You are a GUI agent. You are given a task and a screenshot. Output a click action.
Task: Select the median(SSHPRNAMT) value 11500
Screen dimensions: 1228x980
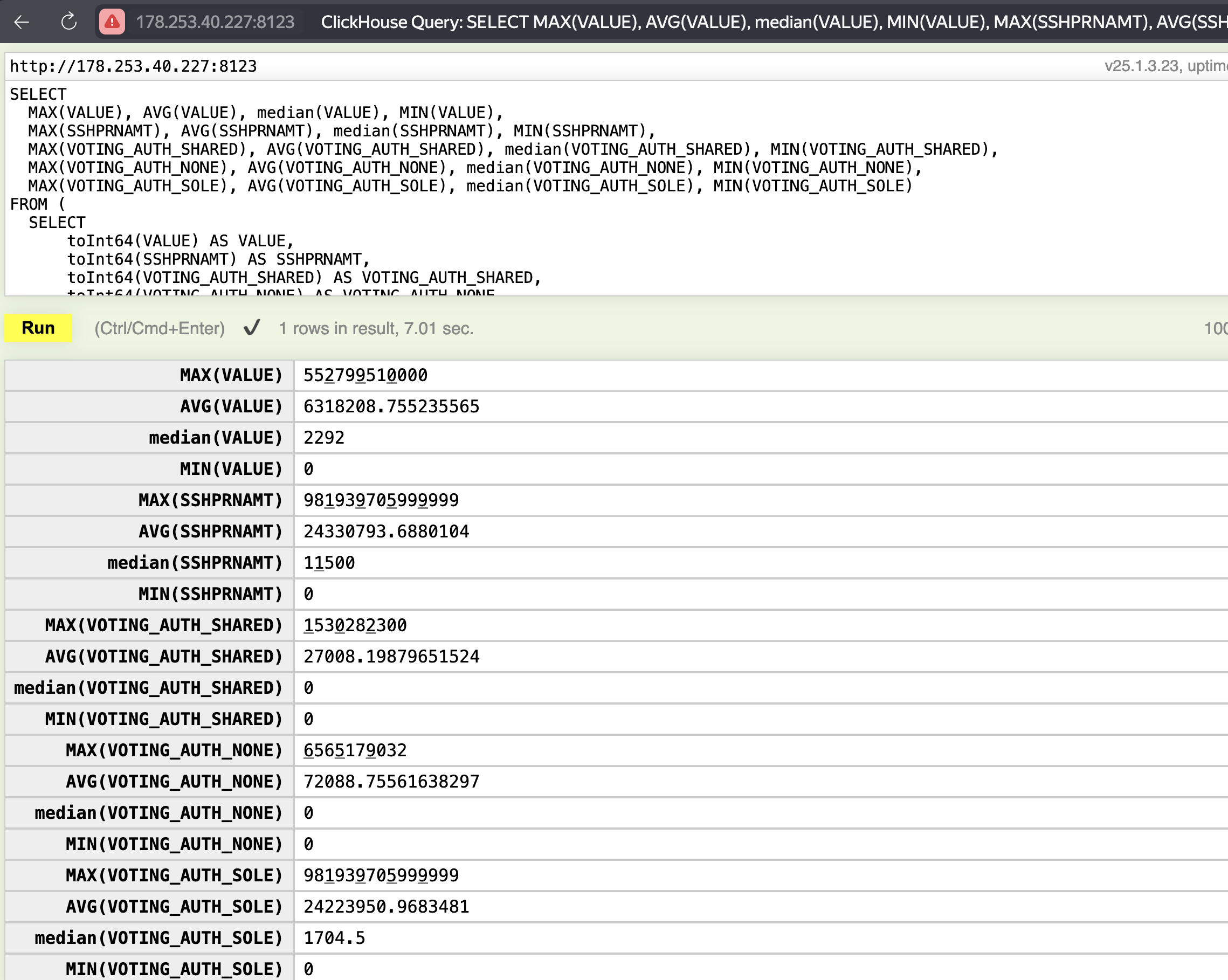click(x=329, y=563)
